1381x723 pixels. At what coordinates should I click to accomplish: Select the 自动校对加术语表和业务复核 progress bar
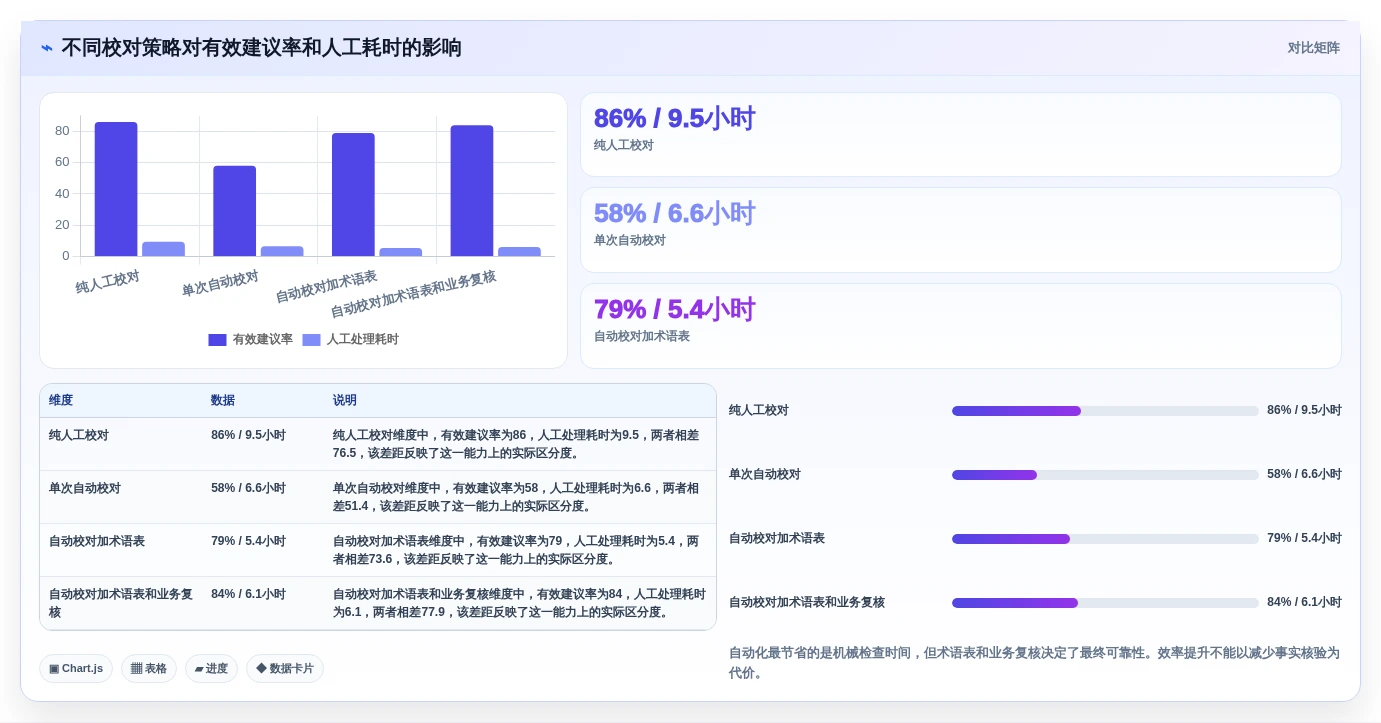click(x=1105, y=603)
